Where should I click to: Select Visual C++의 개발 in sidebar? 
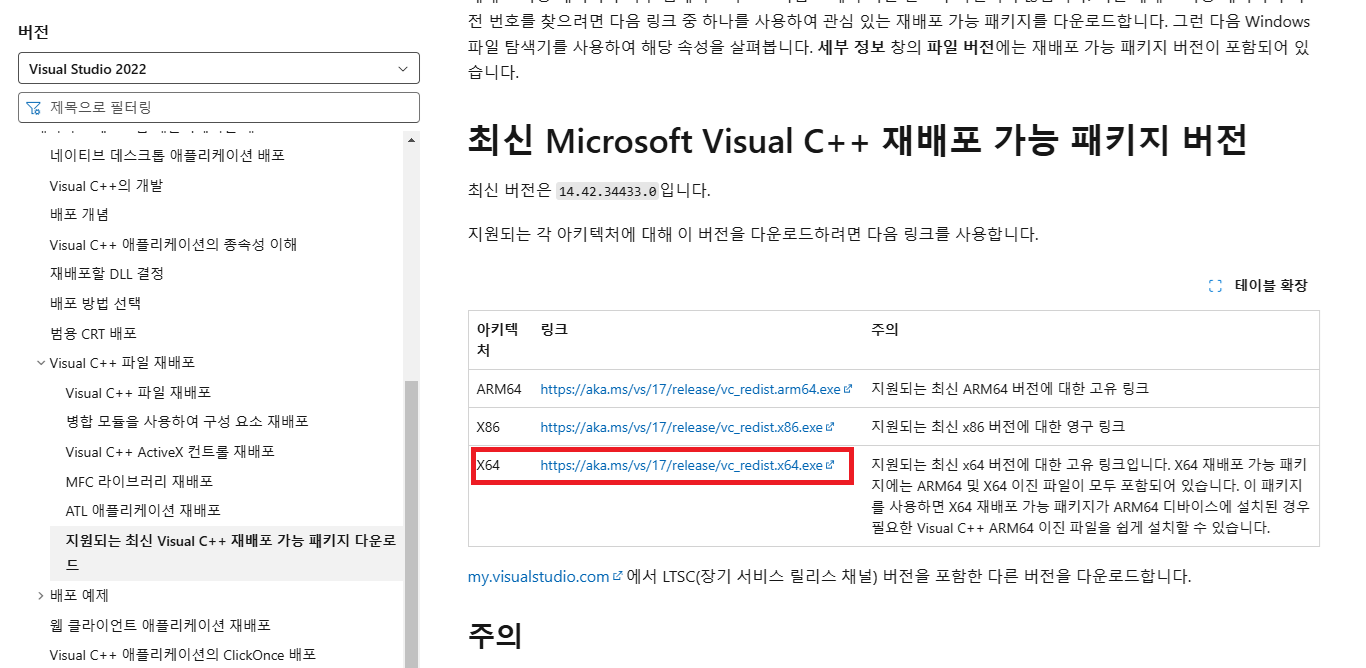106,185
